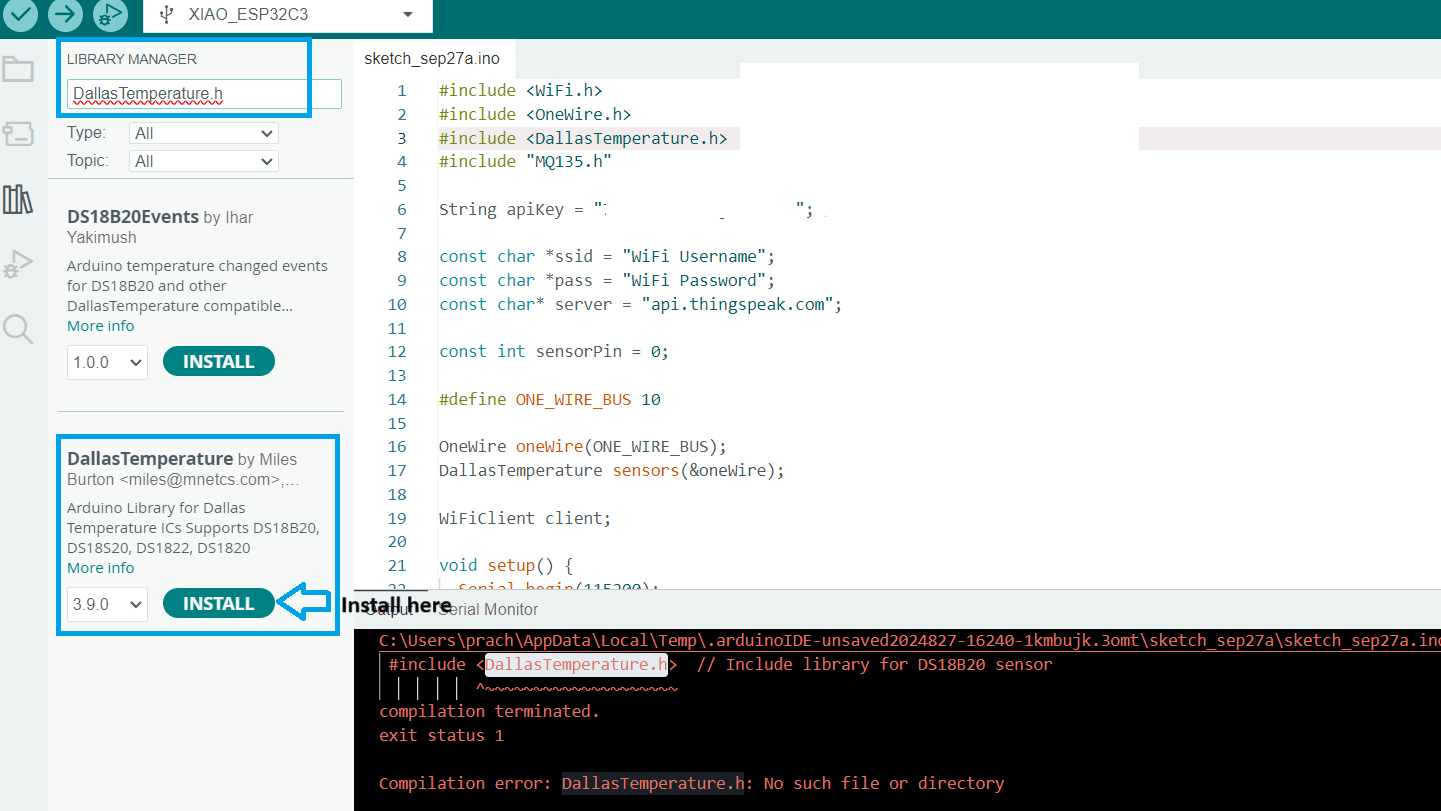This screenshot has height=811, width=1441.
Task: Click the 'Compilation error' output message
Action: (691, 783)
